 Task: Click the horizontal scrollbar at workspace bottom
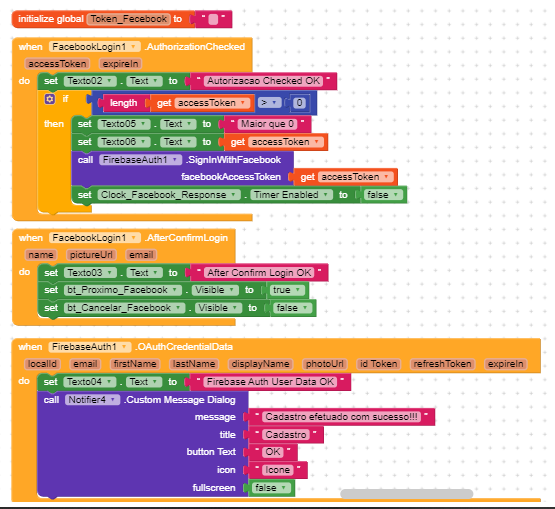click(407, 494)
